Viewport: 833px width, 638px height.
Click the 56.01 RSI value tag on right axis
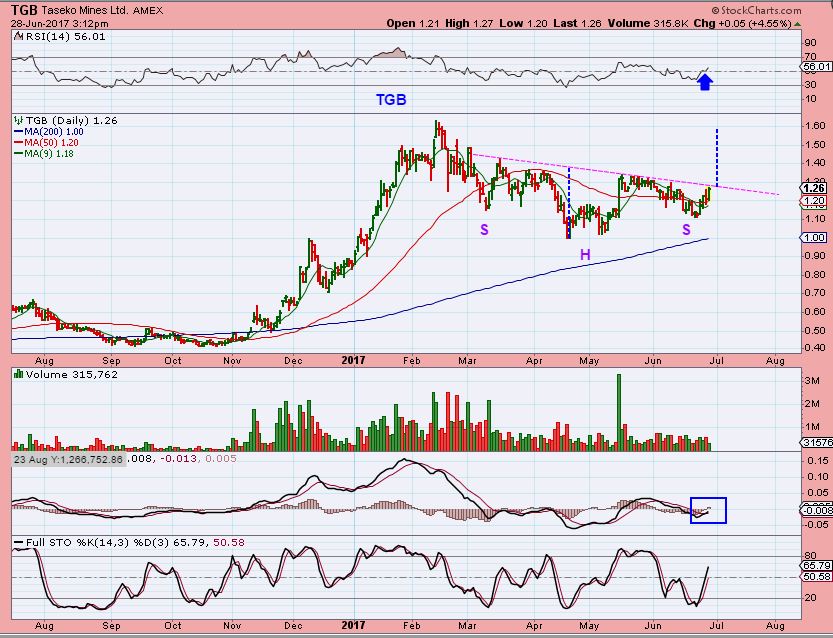click(x=817, y=66)
